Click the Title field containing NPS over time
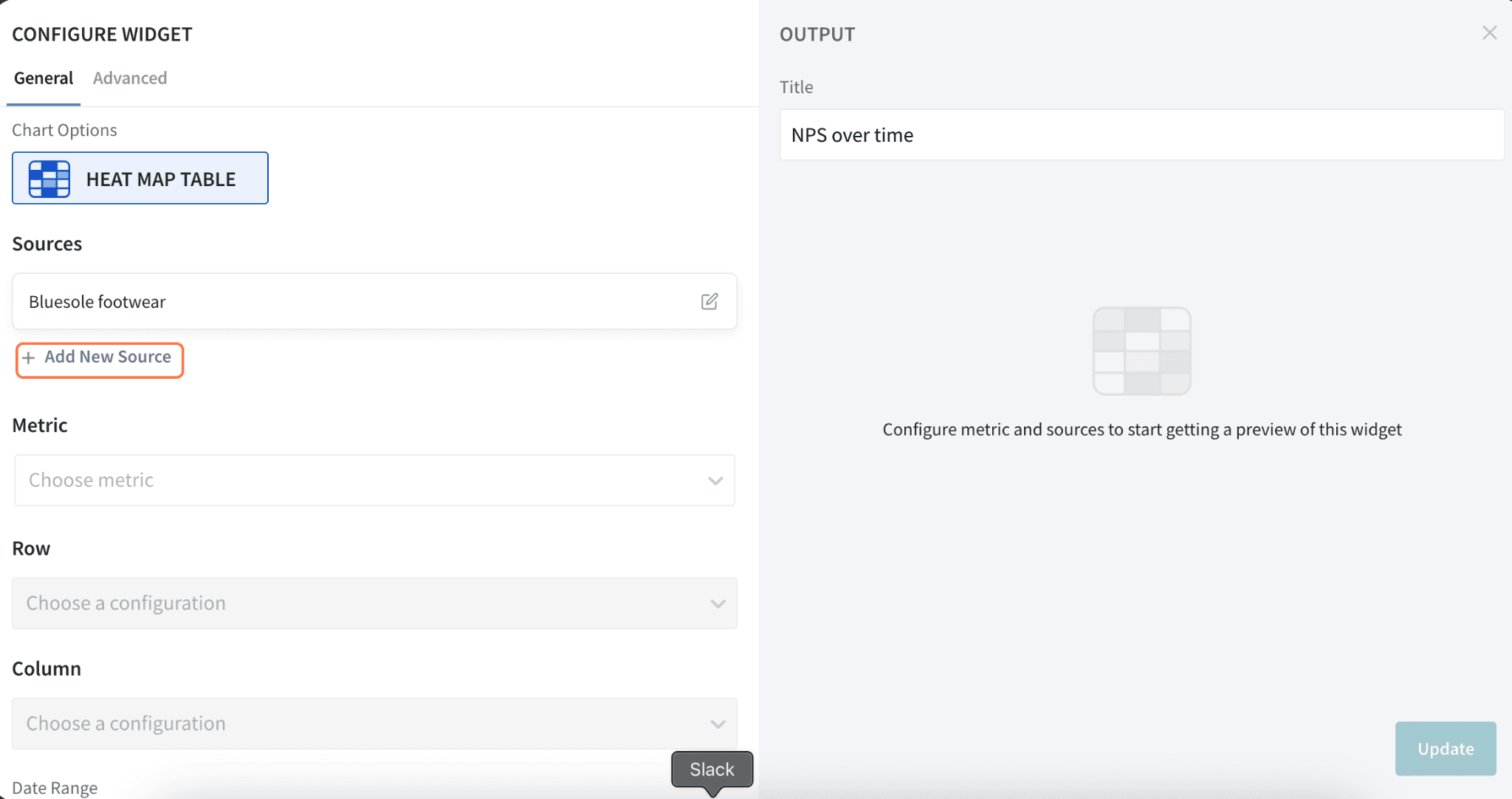This screenshot has height=799, width=1512. [x=1141, y=135]
